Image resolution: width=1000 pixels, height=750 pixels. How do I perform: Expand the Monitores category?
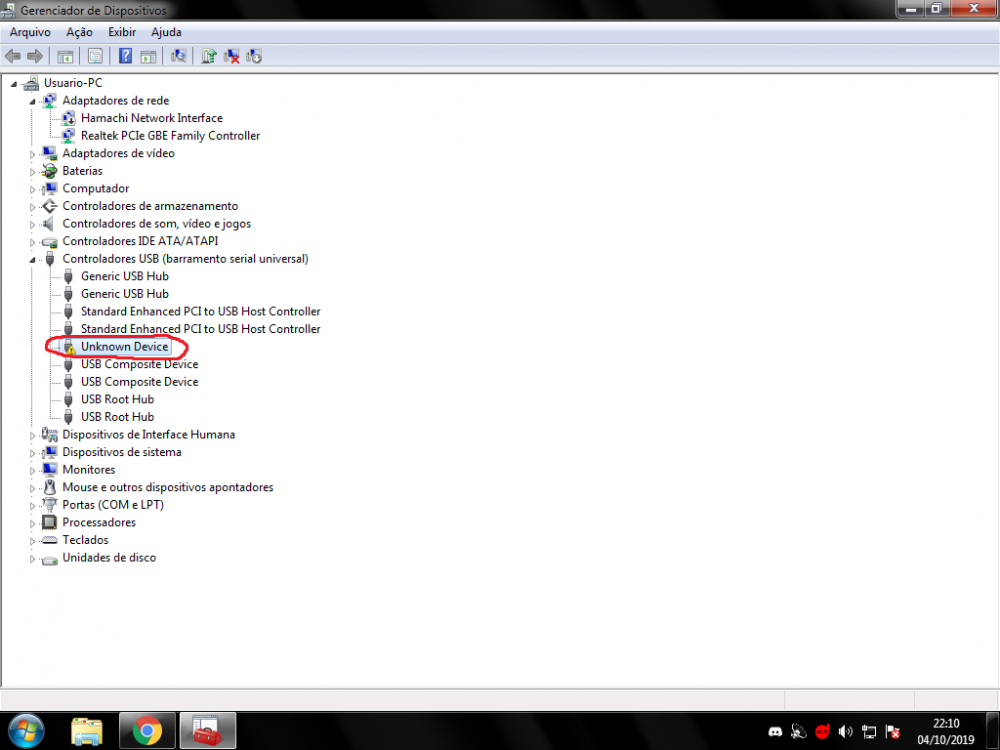pyautogui.click(x=33, y=471)
